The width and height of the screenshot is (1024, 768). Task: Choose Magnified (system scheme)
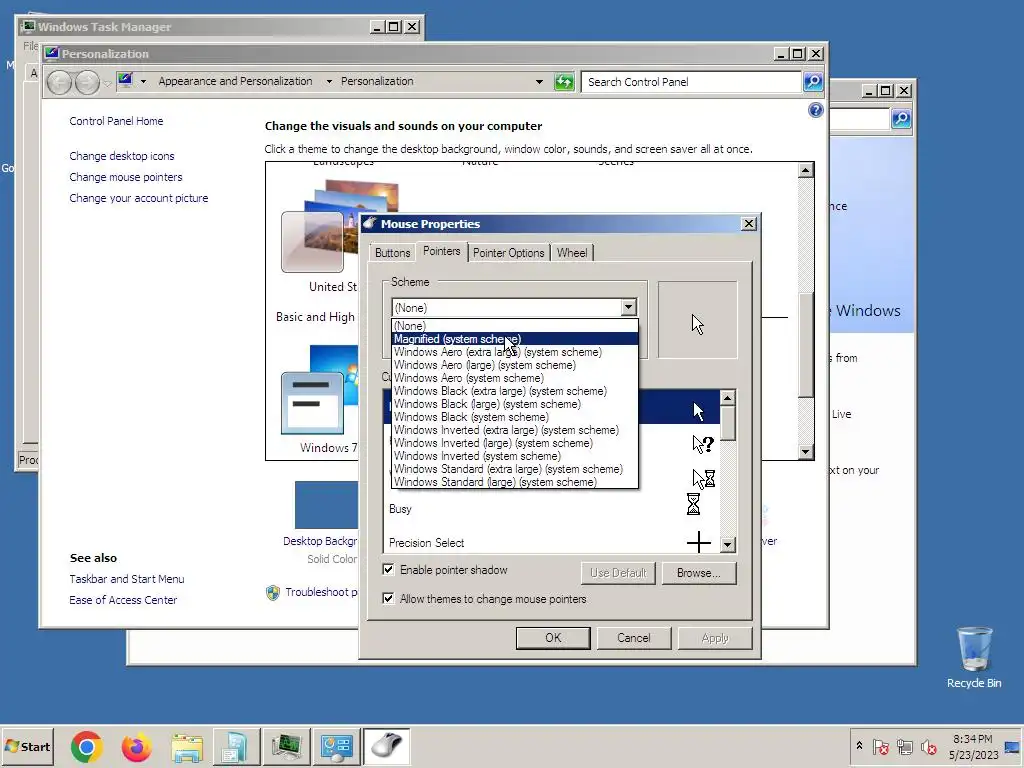pos(515,339)
